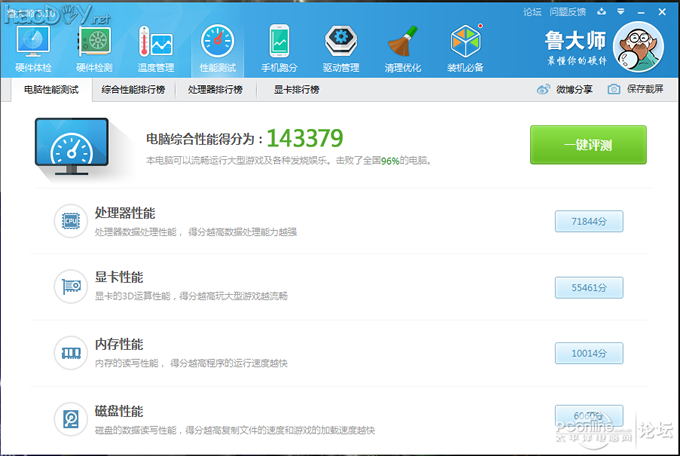Viewport: 680px width, 456px height.
Task: Open 温度管理 temperature management
Action: pyautogui.click(x=155, y=45)
